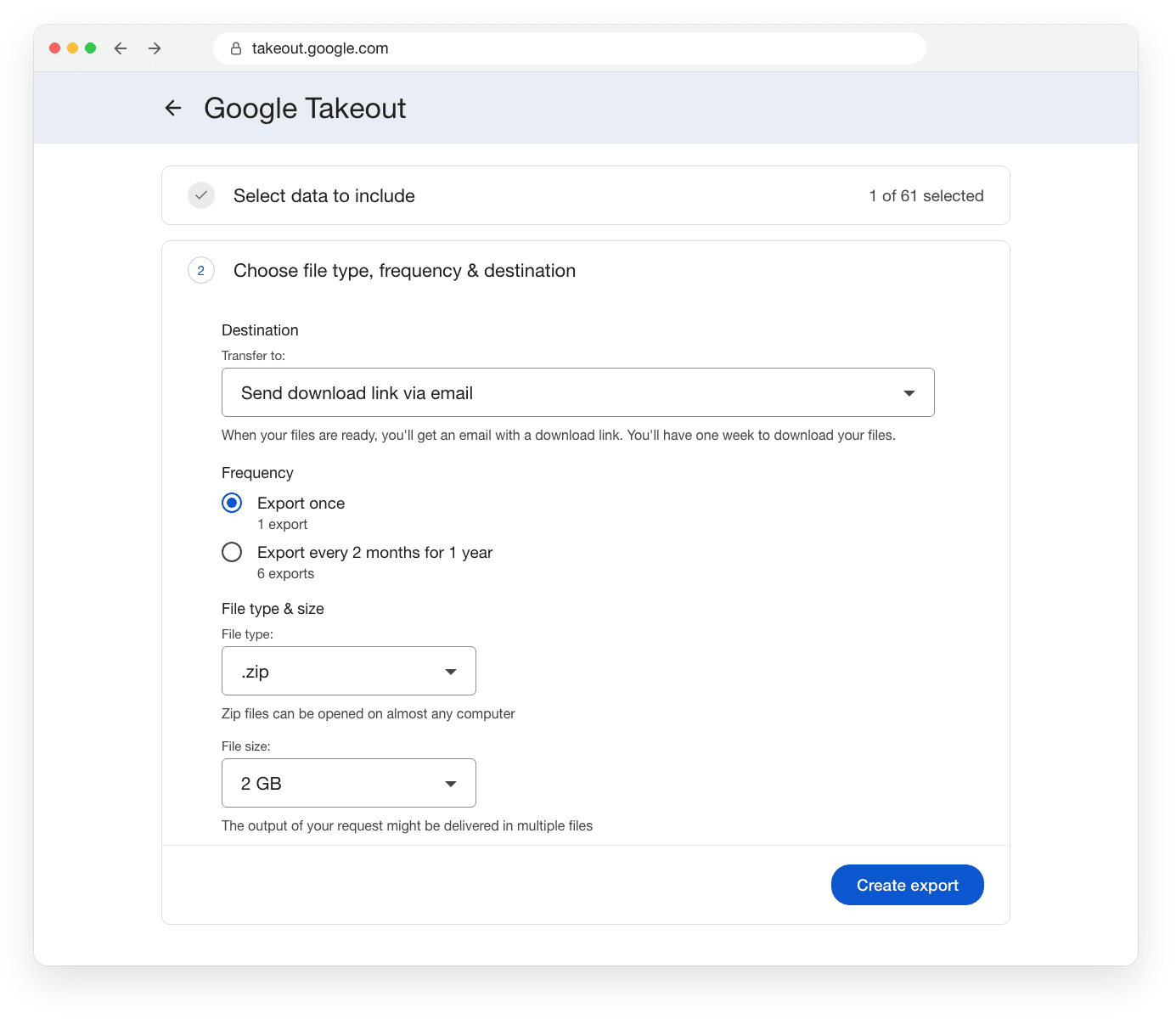The width and height of the screenshot is (1176, 1019).
Task: Click the Create export button
Action: pos(908,885)
